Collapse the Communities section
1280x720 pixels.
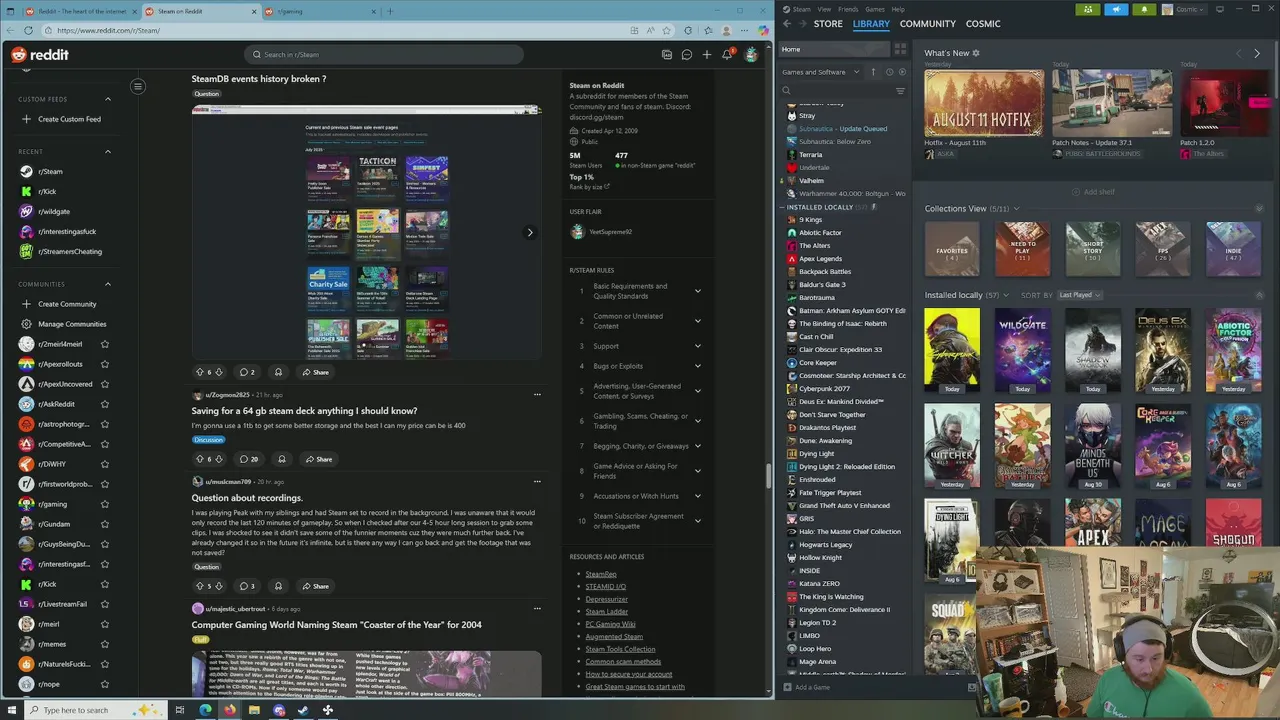click(x=108, y=284)
